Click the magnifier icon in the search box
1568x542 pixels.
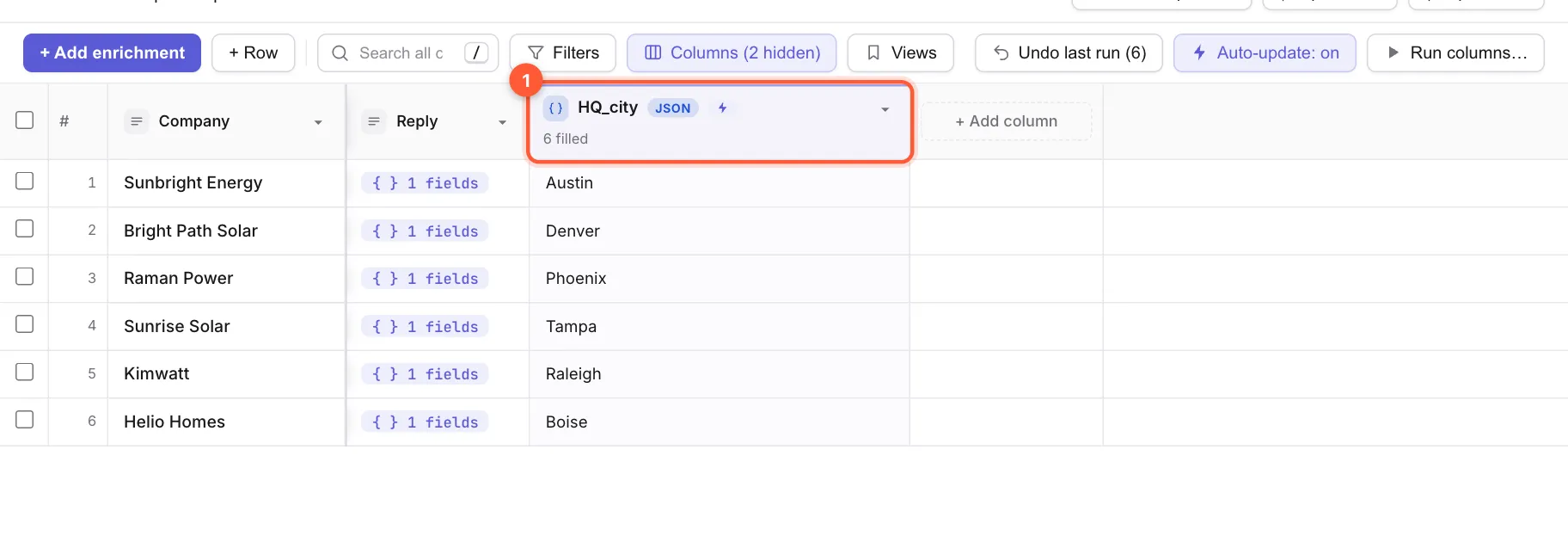pyautogui.click(x=340, y=52)
